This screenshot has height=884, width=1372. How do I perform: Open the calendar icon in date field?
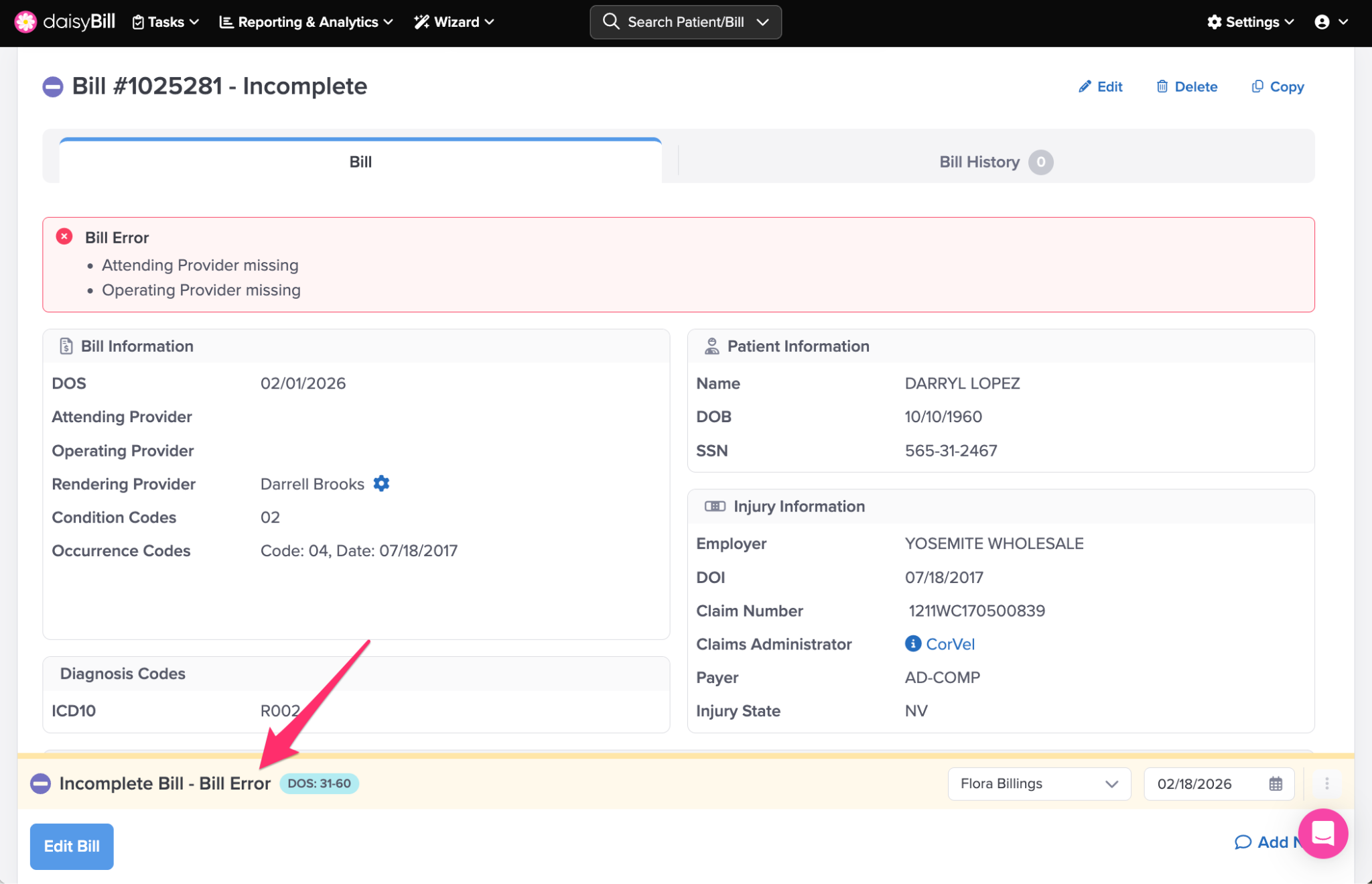click(x=1276, y=783)
